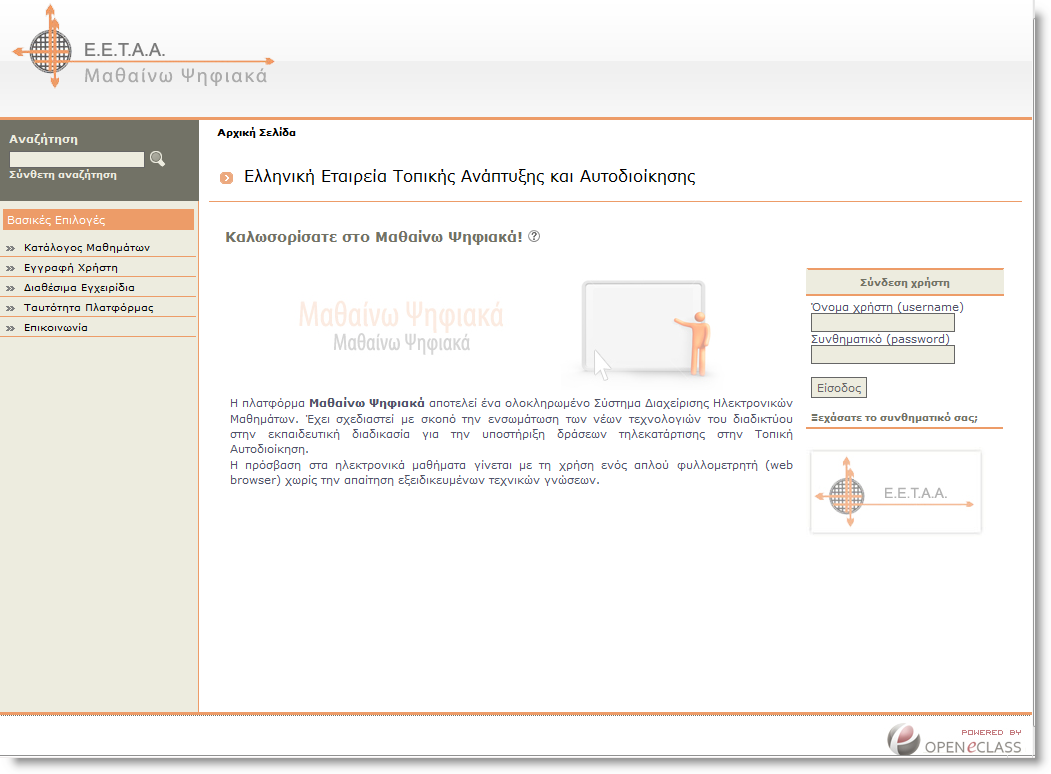Screen dimensions: 1051x774
Task: Click the arrow icon beside Διαθέσιμα Εγχειρίδια
Action: (x=10, y=288)
